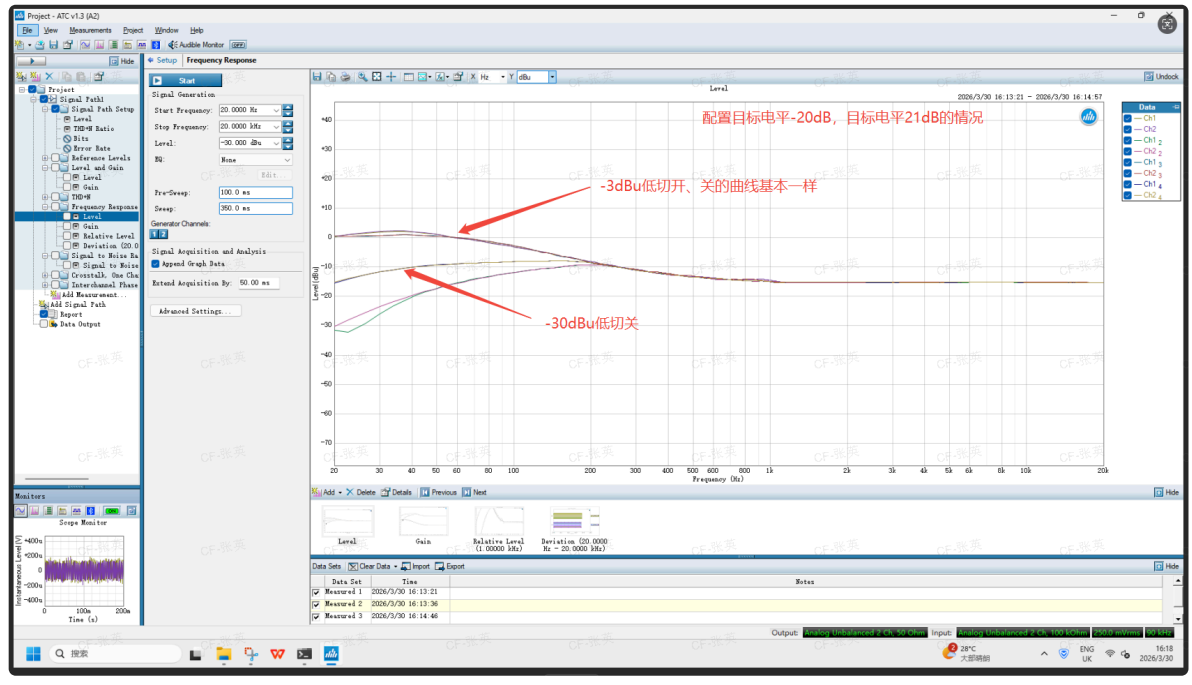Open the View menu
The image size is (1192, 685).
pyautogui.click(x=51, y=30)
